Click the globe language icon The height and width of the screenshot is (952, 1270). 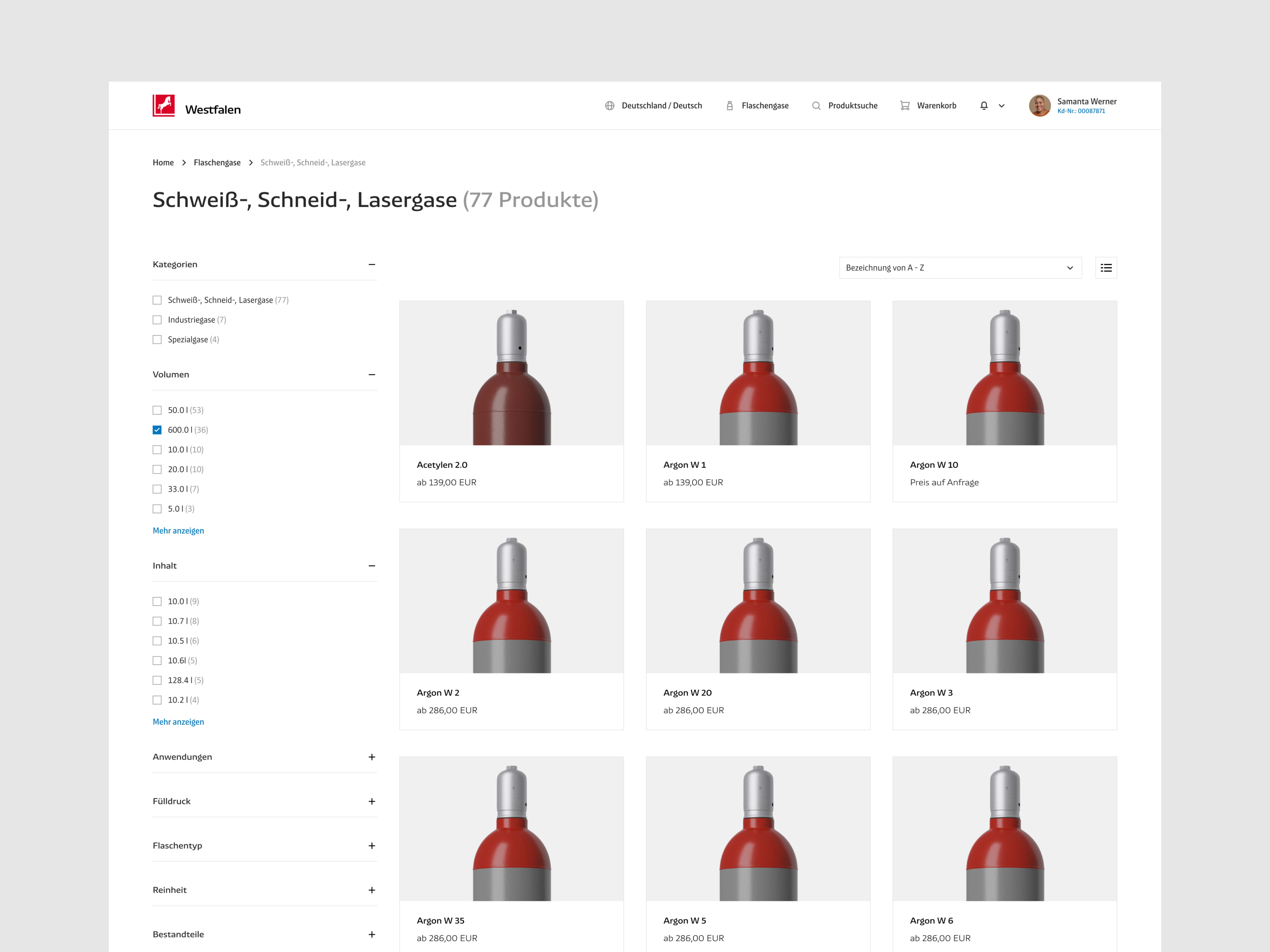click(x=610, y=106)
